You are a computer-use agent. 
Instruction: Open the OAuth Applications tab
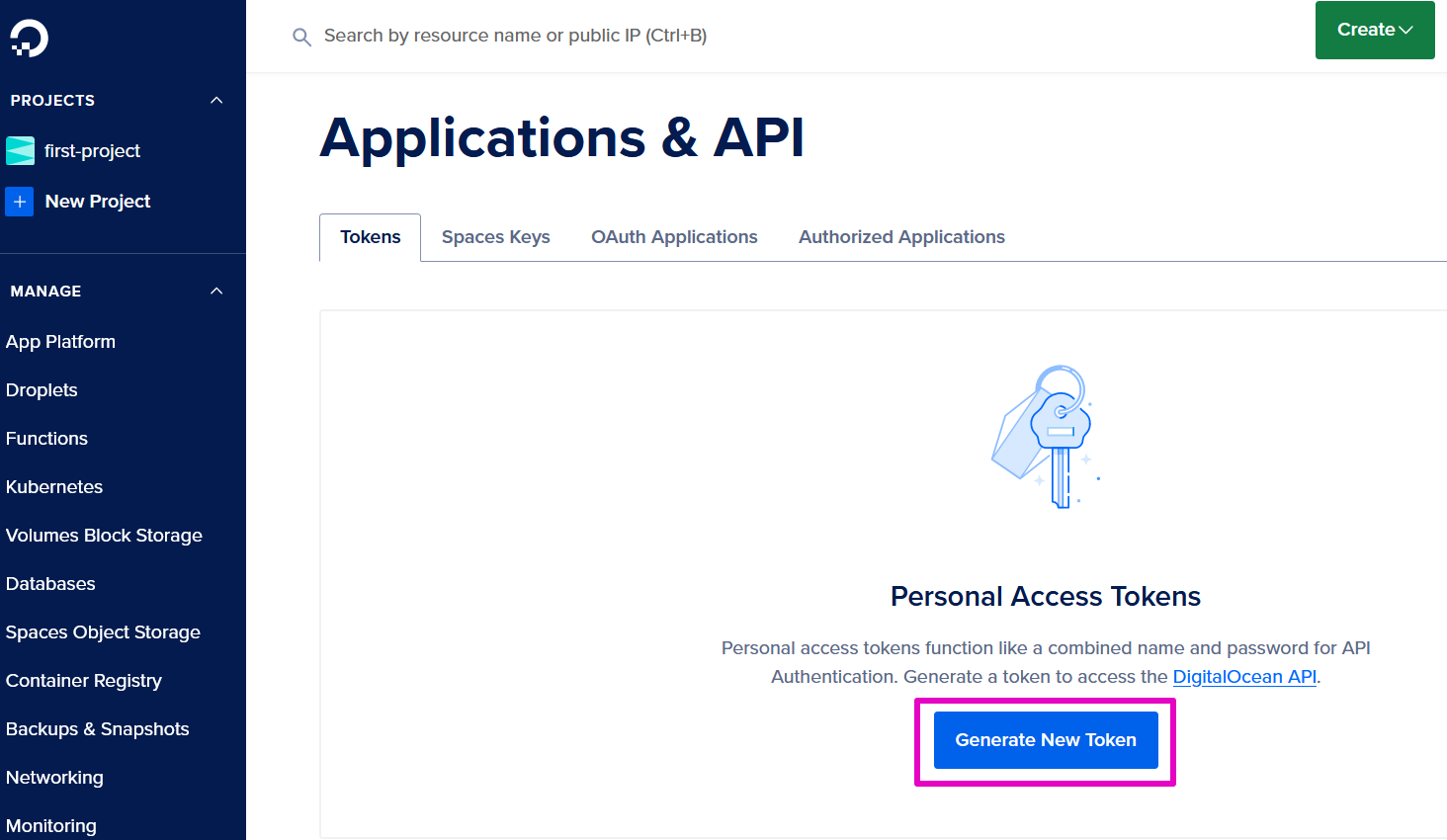[674, 237]
